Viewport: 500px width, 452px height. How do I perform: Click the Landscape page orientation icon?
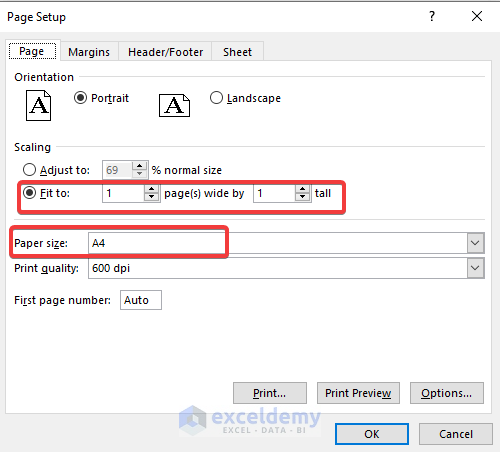pyautogui.click(x=174, y=105)
